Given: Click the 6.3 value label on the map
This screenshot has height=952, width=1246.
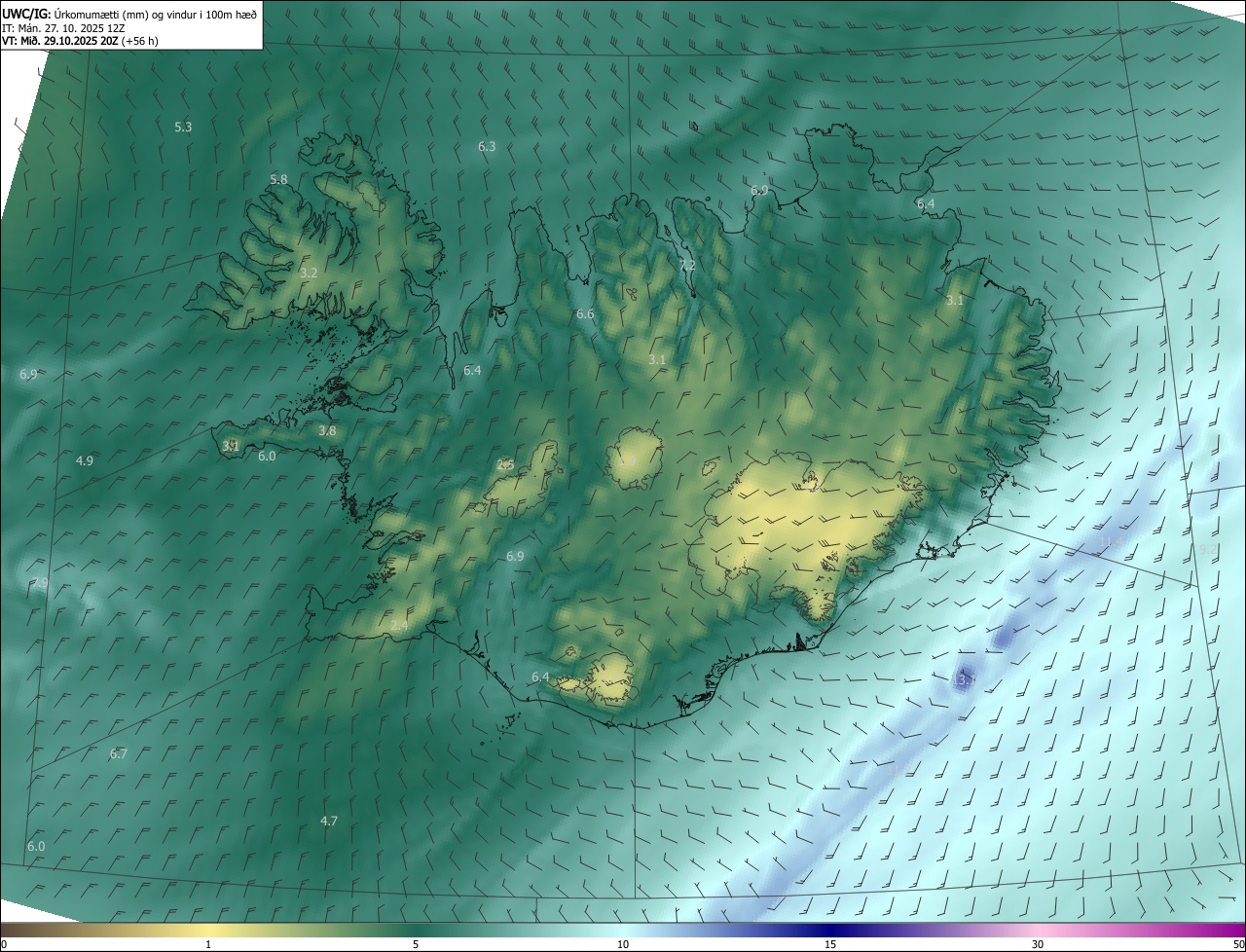Looking at the screenshot, I should pyautogui.click(x=487, y=146).
